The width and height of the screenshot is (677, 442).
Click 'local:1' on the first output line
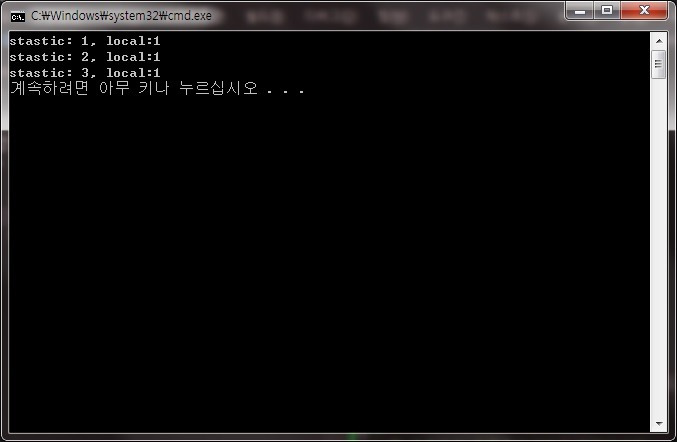pyautogui.click(x=133, y=41)
